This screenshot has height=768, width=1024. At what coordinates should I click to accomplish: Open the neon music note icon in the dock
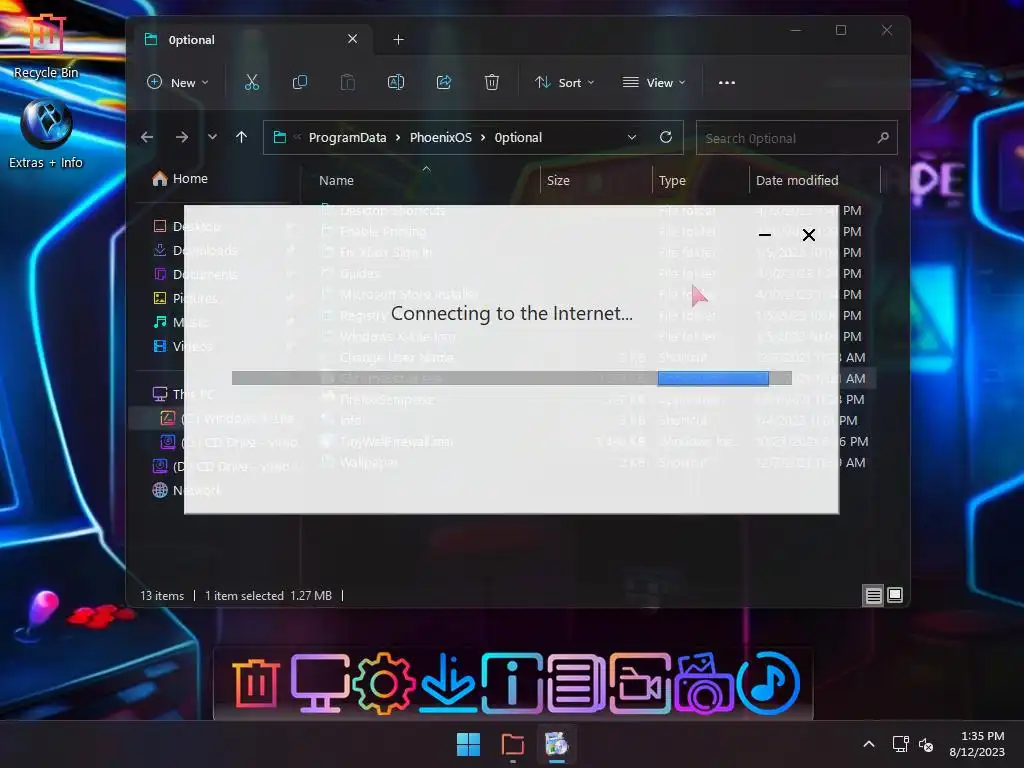tap(769, 683)
